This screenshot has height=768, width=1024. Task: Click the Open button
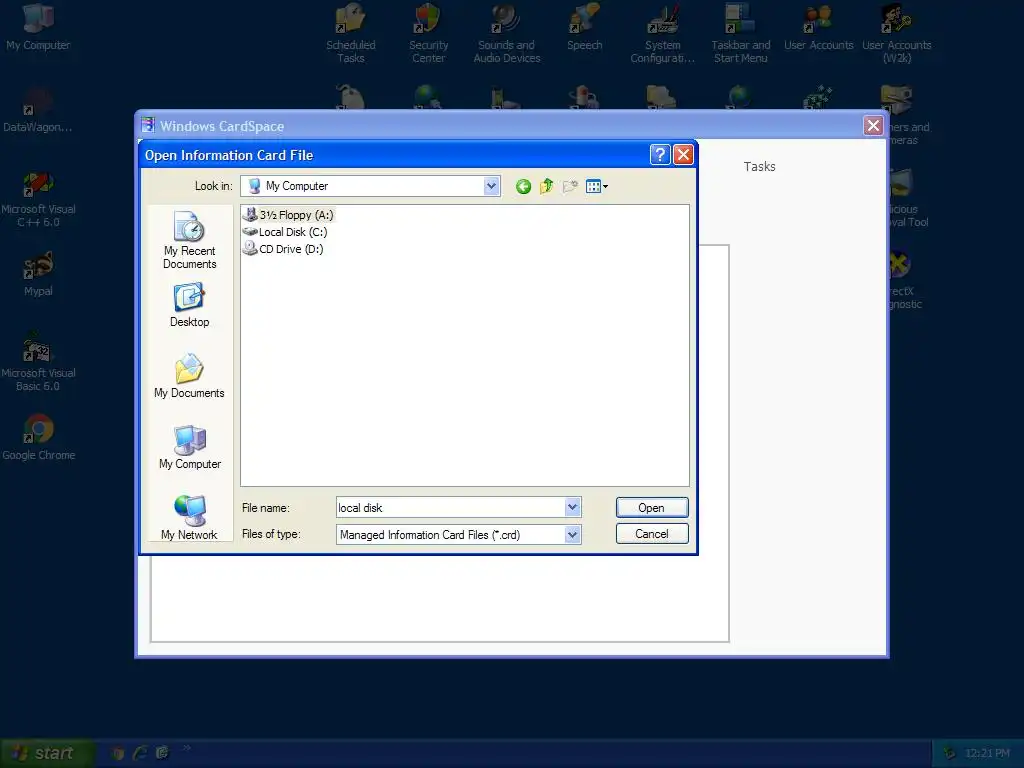(652, 507)
